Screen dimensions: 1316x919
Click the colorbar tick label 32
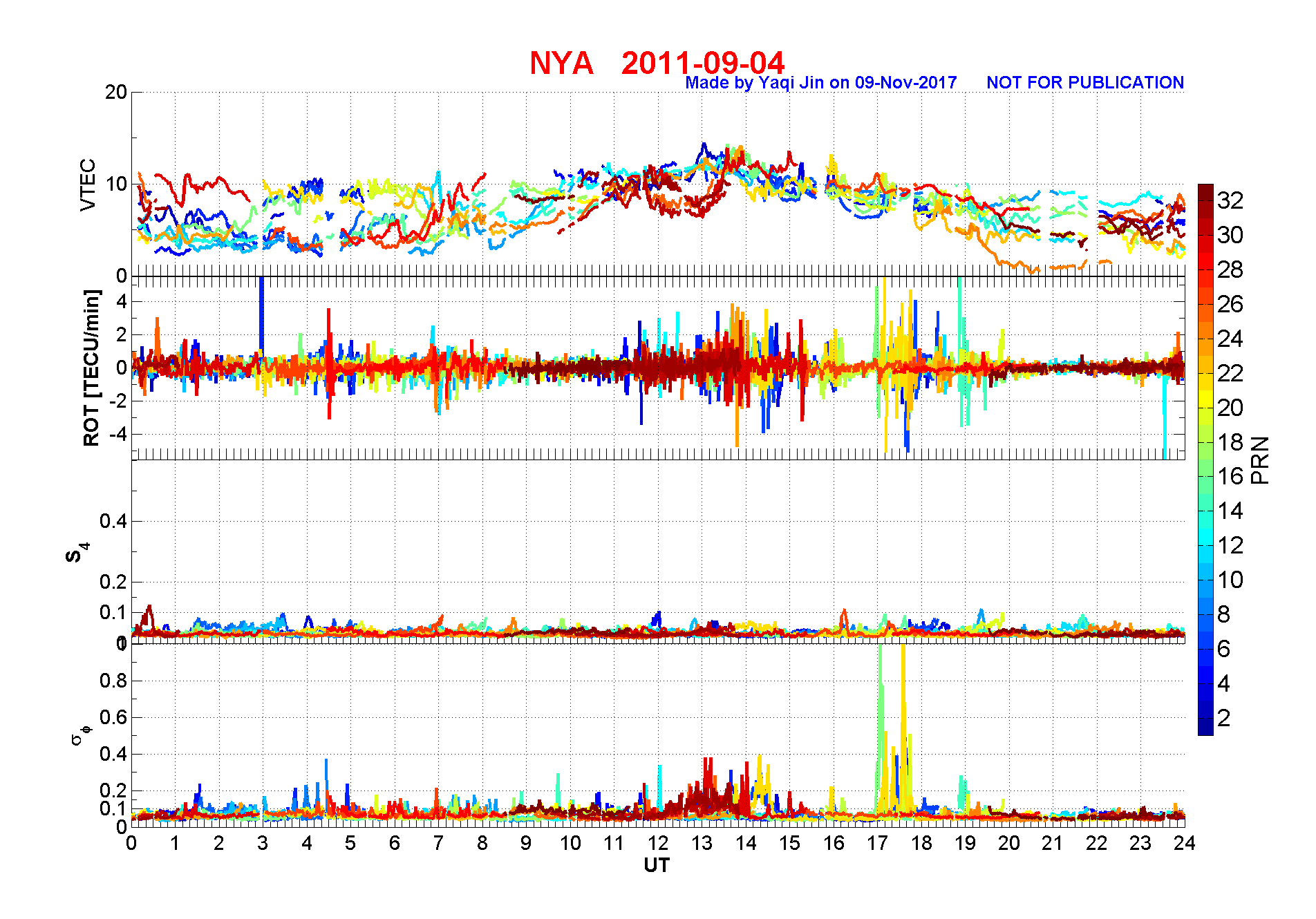1230,200
